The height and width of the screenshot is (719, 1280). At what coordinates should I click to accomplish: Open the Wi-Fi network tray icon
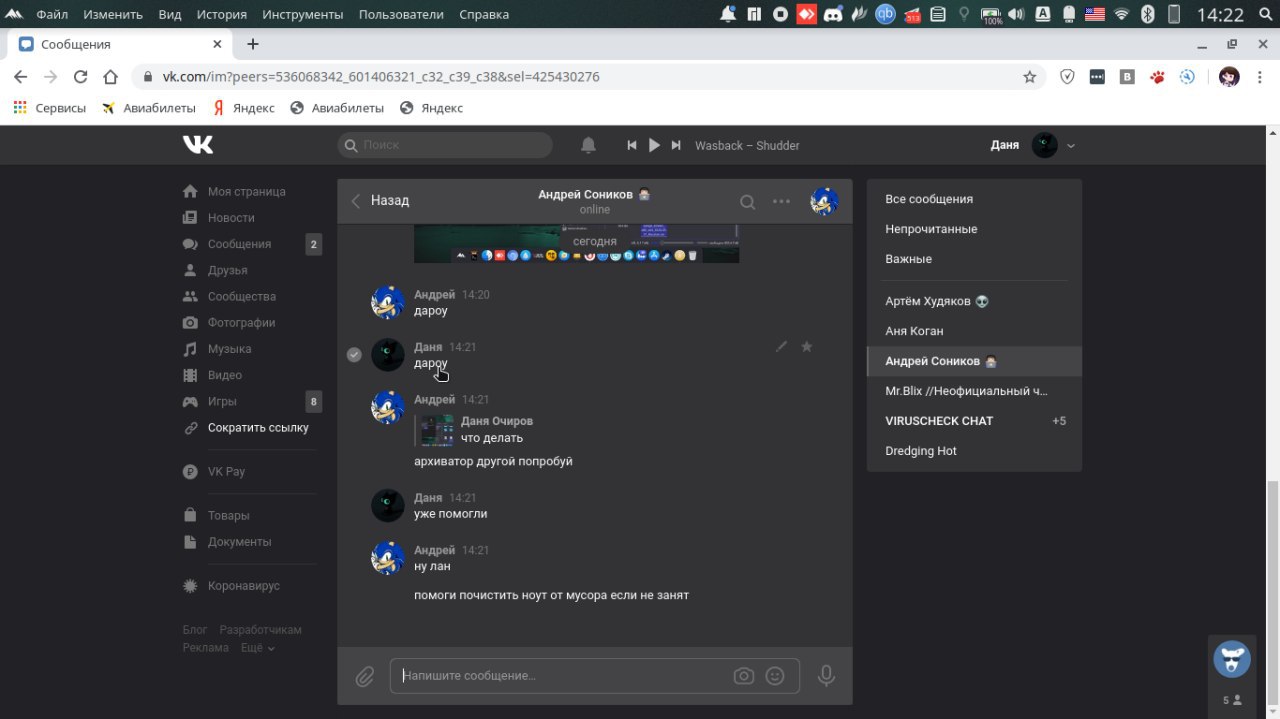pyautogui.click(x=1121, y=14)
